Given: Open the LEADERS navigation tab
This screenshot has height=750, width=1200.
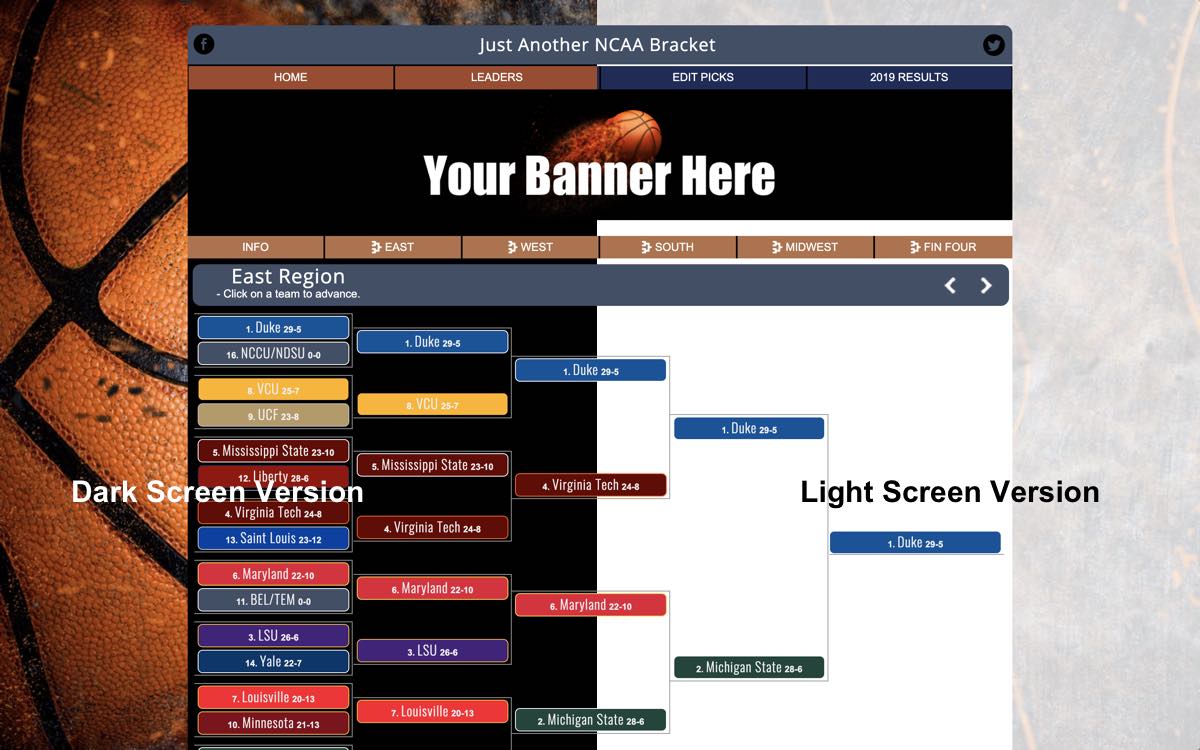Looking at the screenshot, I should (x=496, y=77).
